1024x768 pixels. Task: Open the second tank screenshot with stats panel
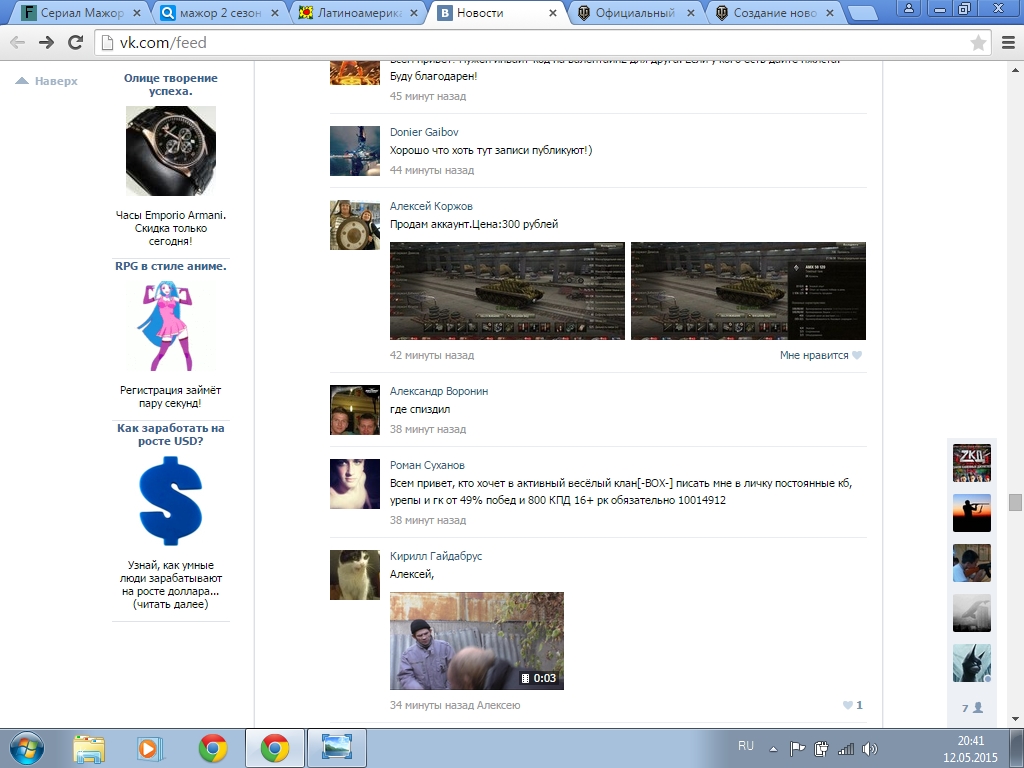pyautogui.click(x=748, y=291)
